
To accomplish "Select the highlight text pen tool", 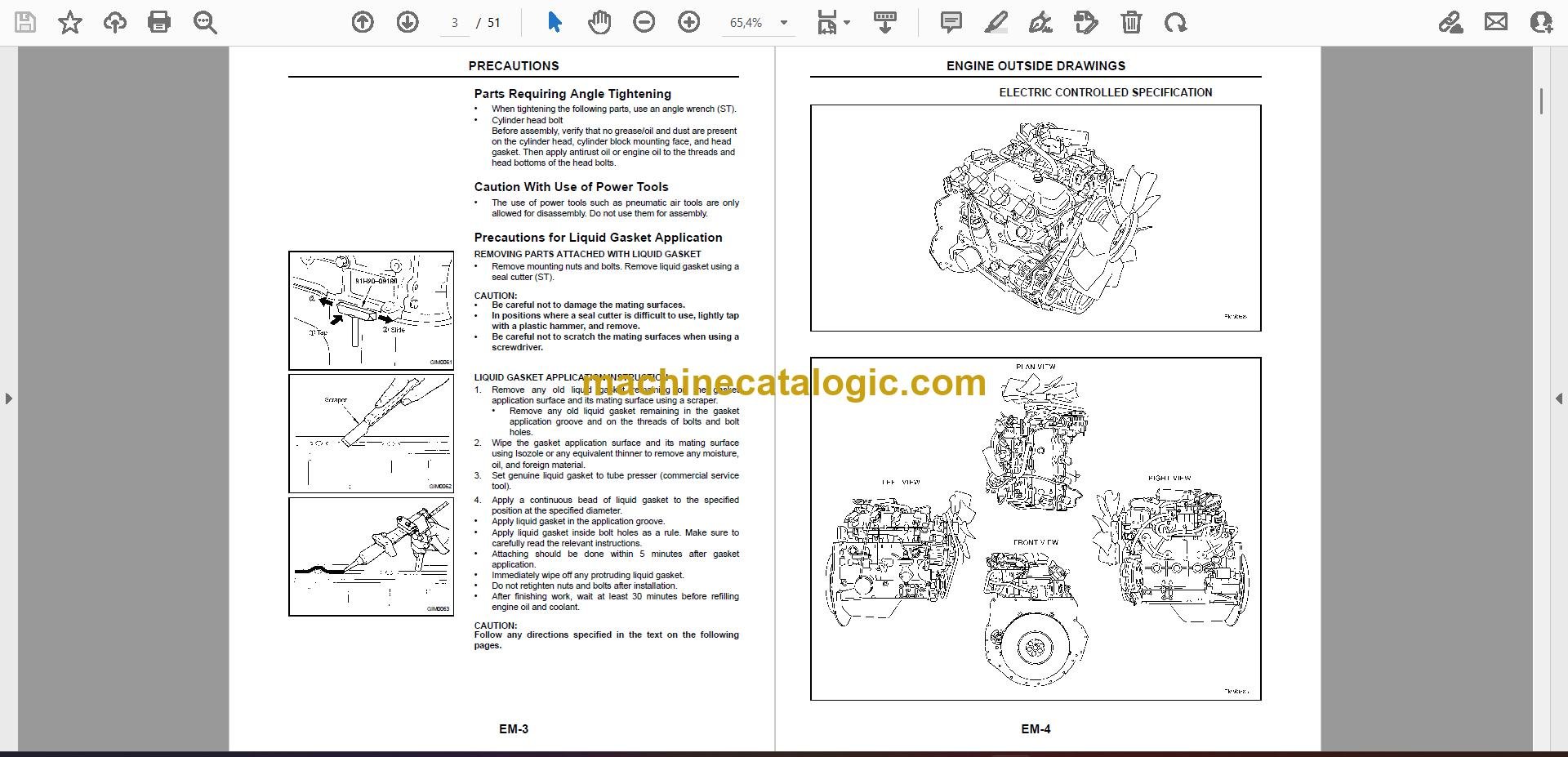I will (996, 23).
